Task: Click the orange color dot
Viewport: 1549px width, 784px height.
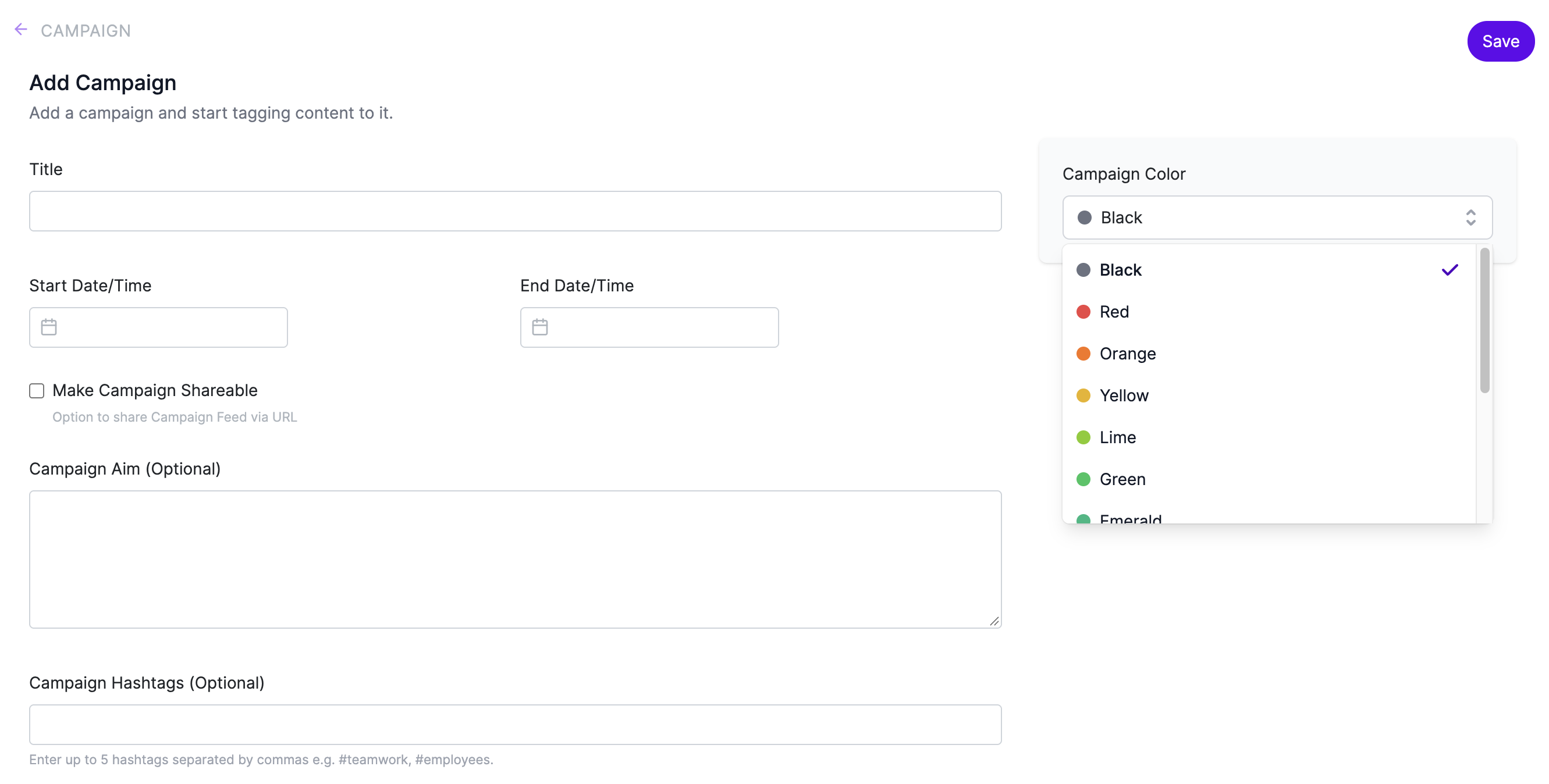Action: tap(1083, 354)
